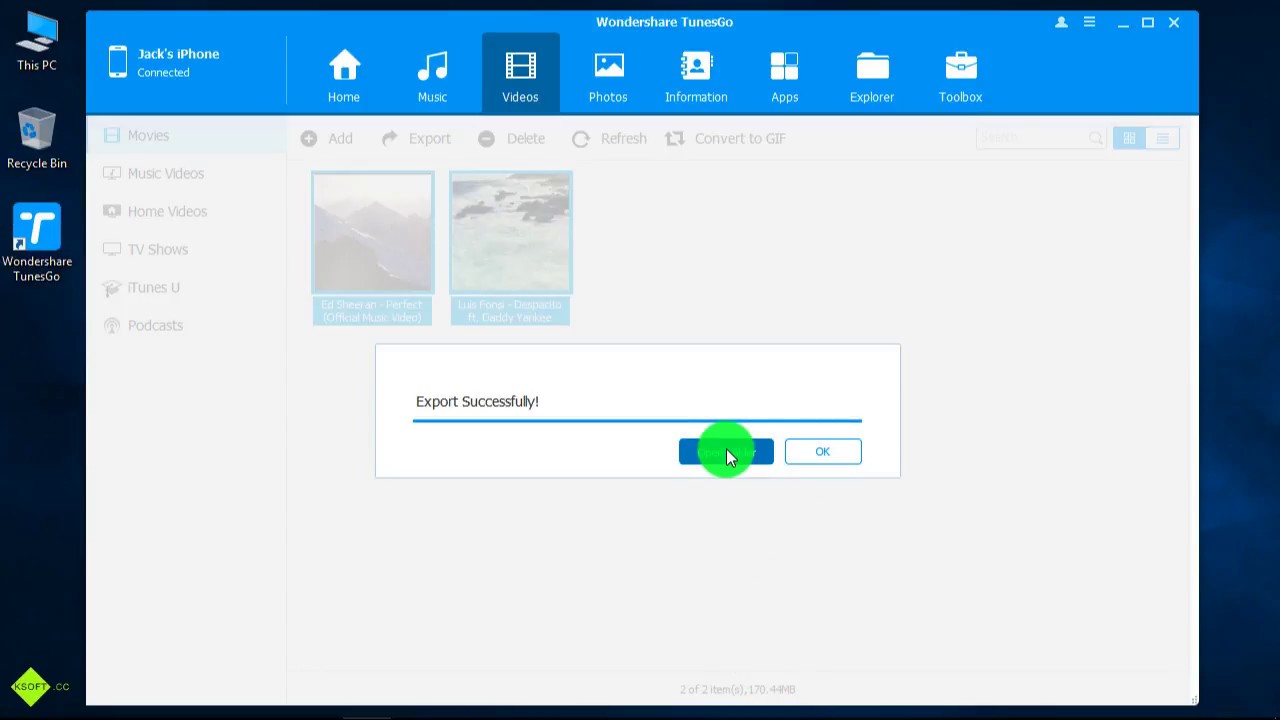Open the hamburger menu in title bar

[1089, 22]
